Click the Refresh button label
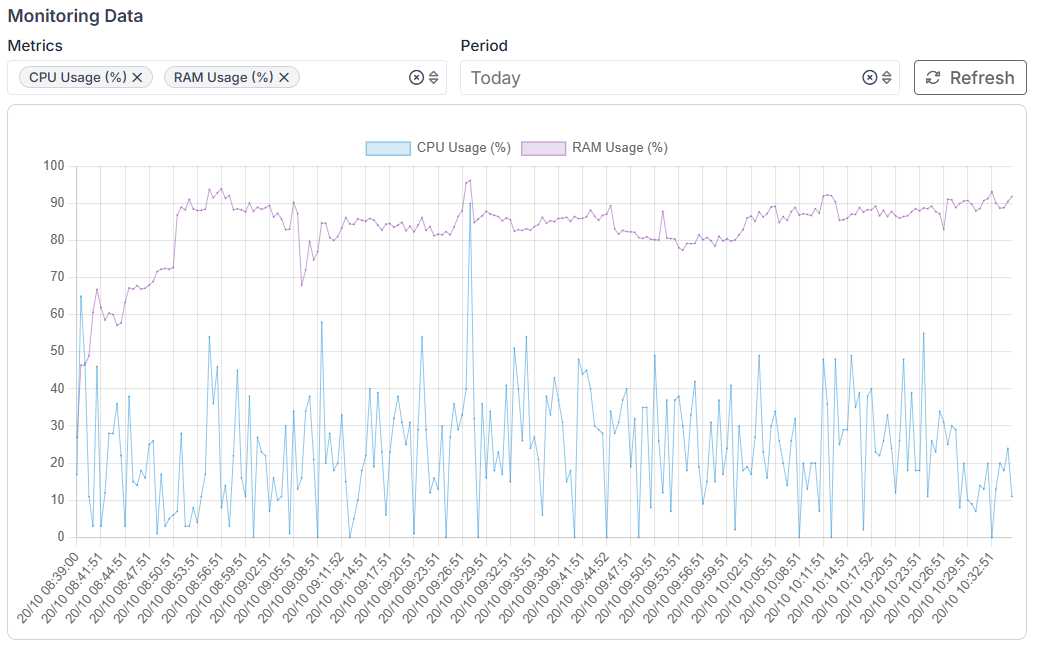The height and width of the screenshot is (646, 1037). pos(982,78)
